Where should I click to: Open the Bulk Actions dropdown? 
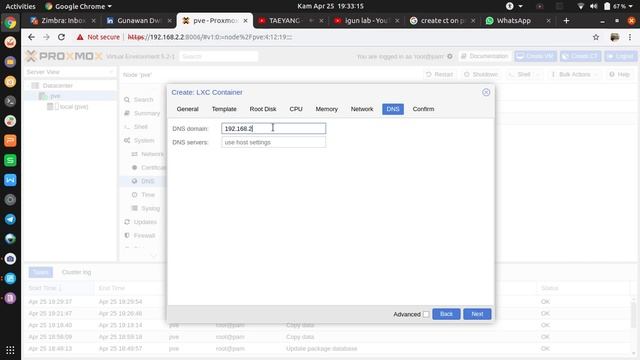tap(574, 74)
